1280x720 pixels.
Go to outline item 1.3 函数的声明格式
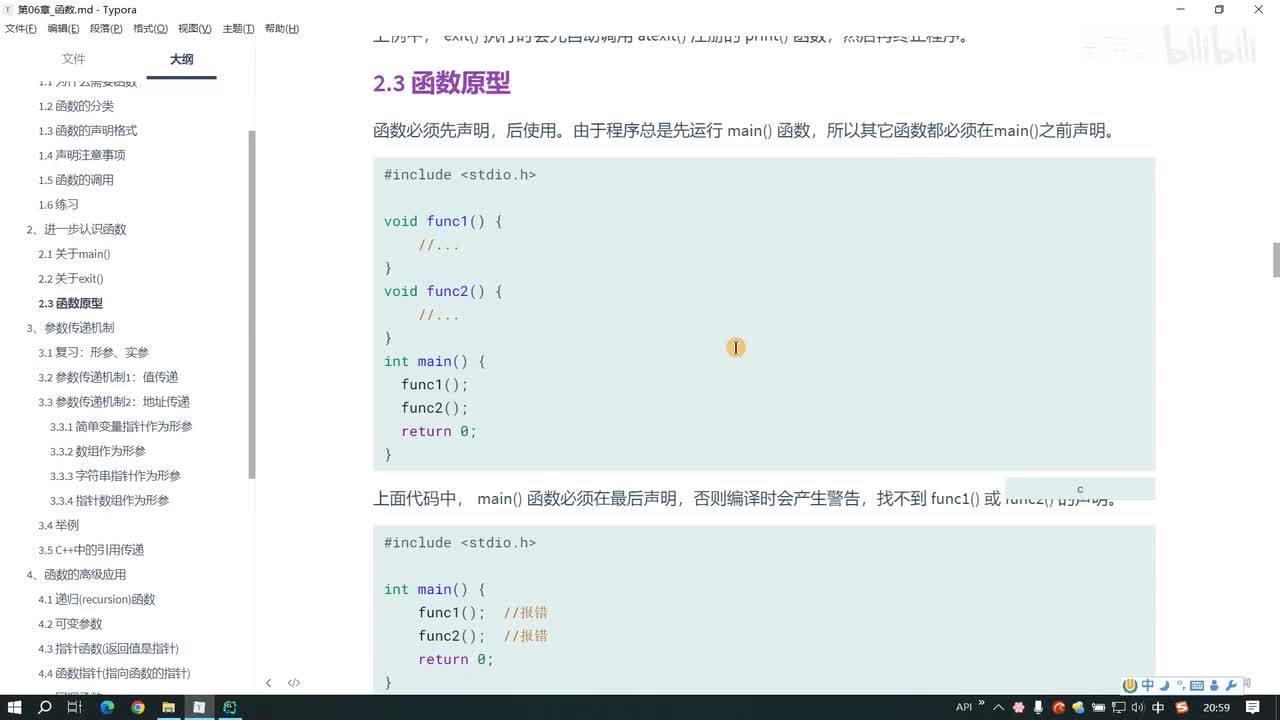(x=88, y=131)
